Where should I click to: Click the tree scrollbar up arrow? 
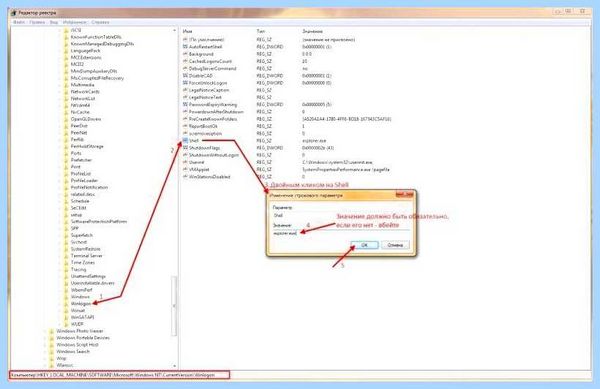pos(174,30)
